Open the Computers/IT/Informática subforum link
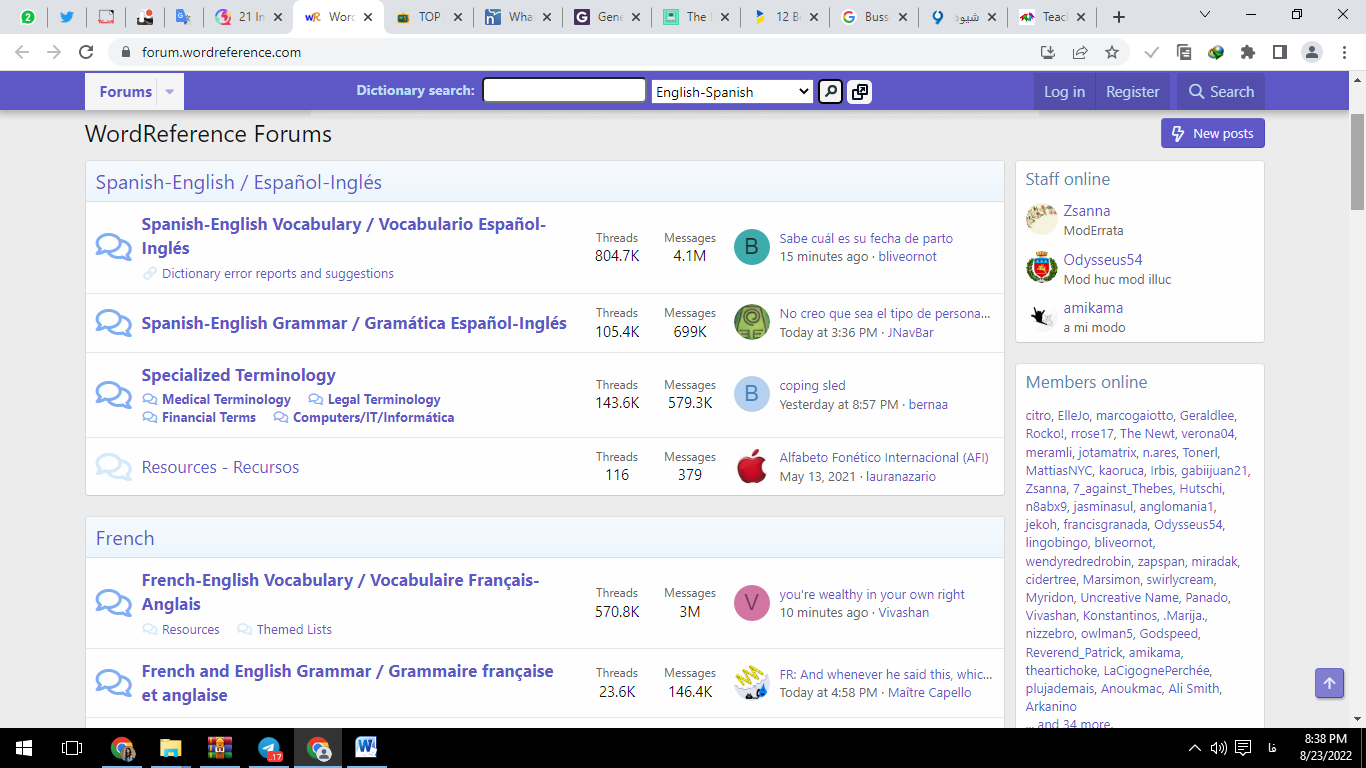The height and width of the screenshot is (768, 1366). pyautogui.click(x=373, y=417)
